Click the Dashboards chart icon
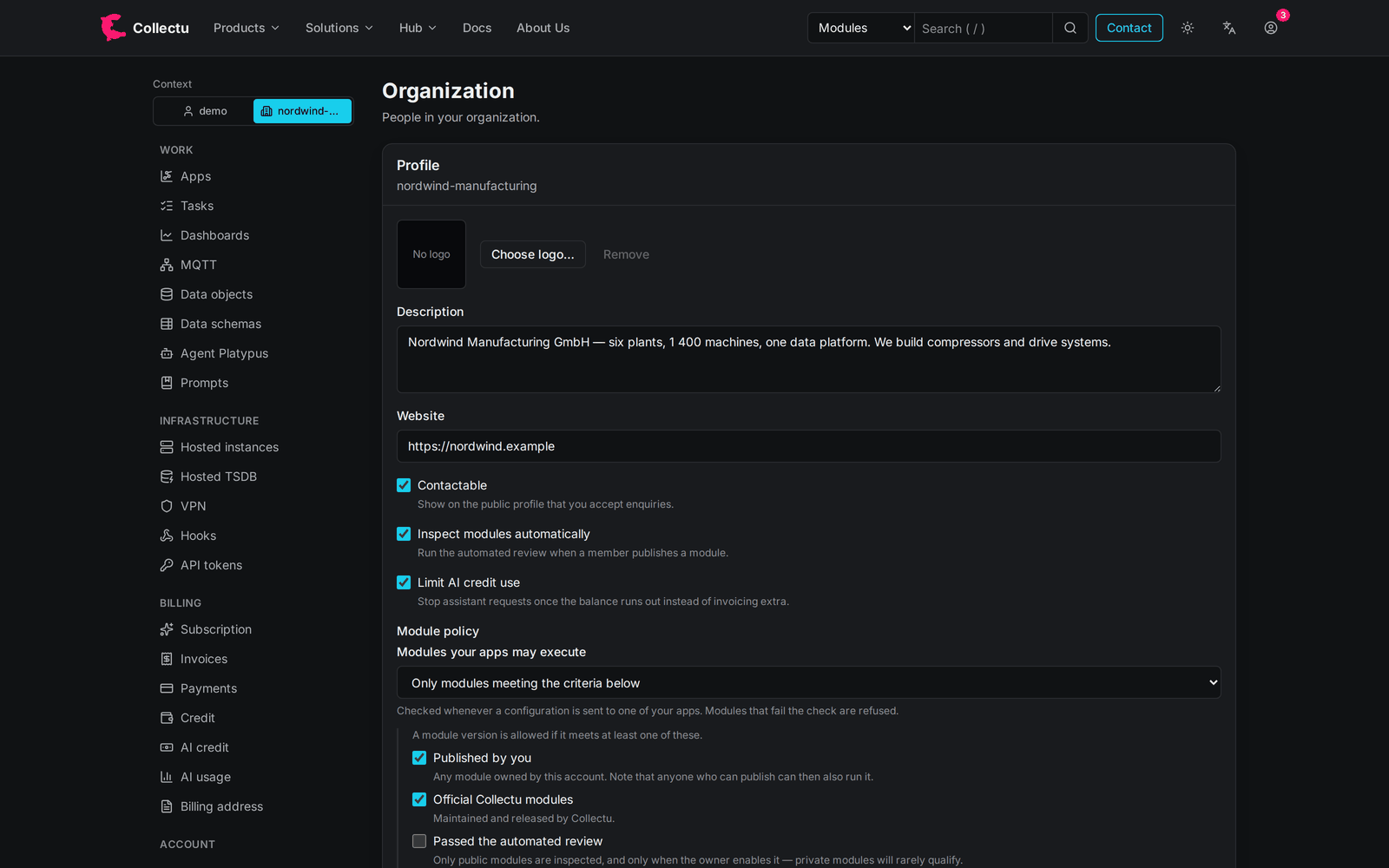1389x868 pixels. (167, 235)
